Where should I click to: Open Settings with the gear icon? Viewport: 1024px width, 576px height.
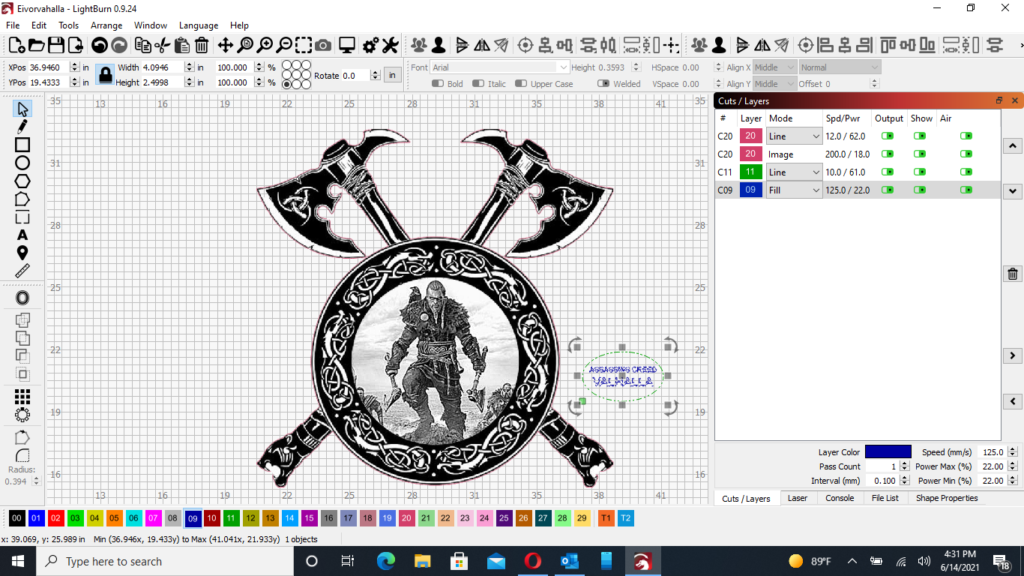[370, 45]
